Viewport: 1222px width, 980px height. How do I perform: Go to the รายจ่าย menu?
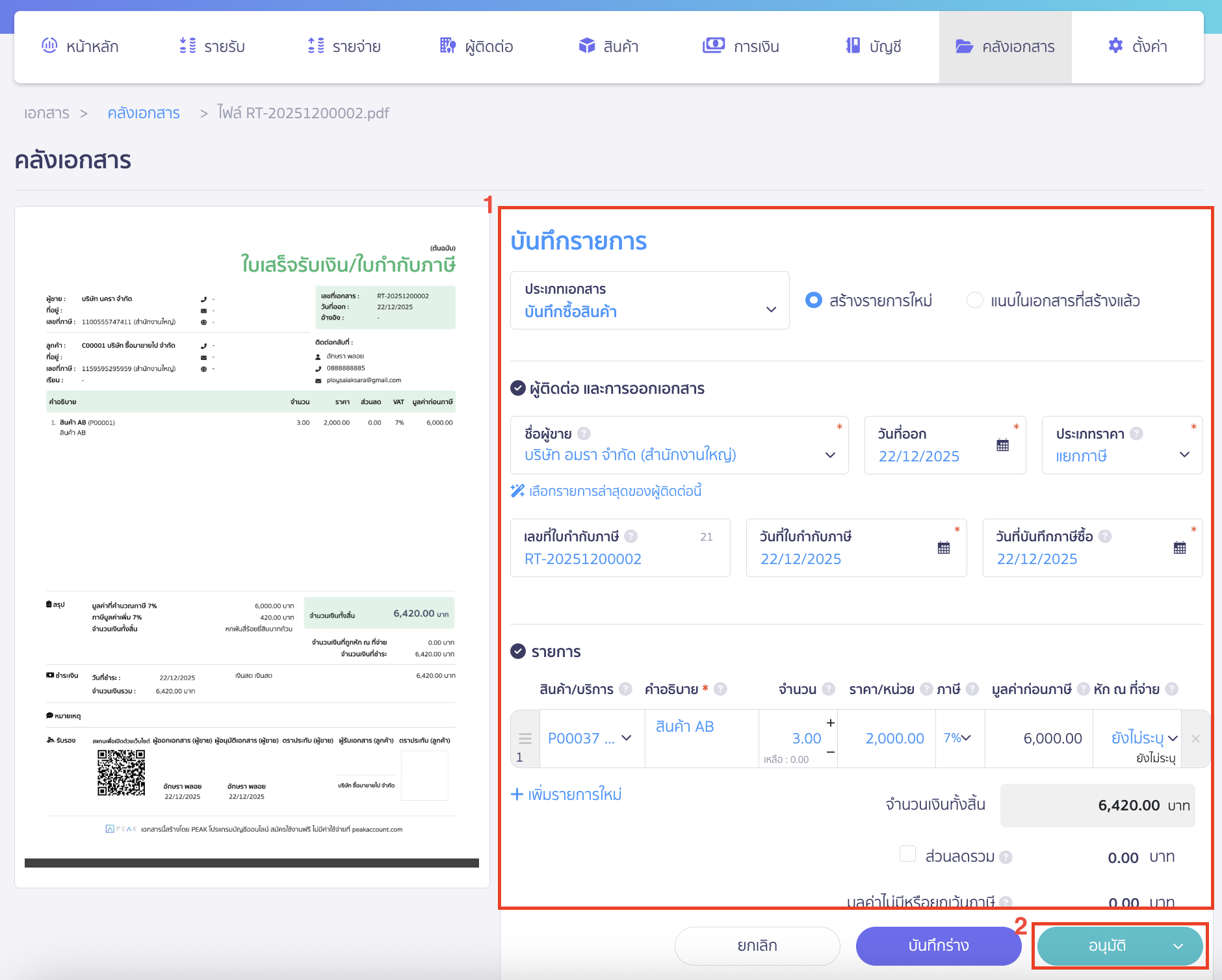click(344, 47)
